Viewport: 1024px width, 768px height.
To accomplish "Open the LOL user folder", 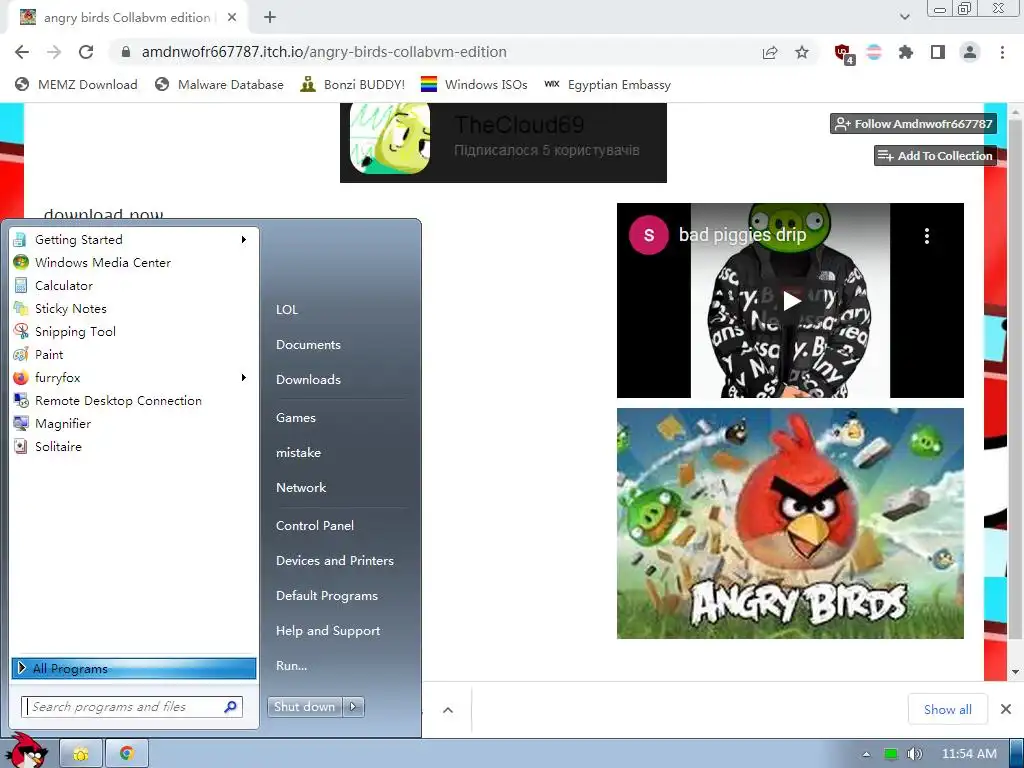I will click(287, 310).
